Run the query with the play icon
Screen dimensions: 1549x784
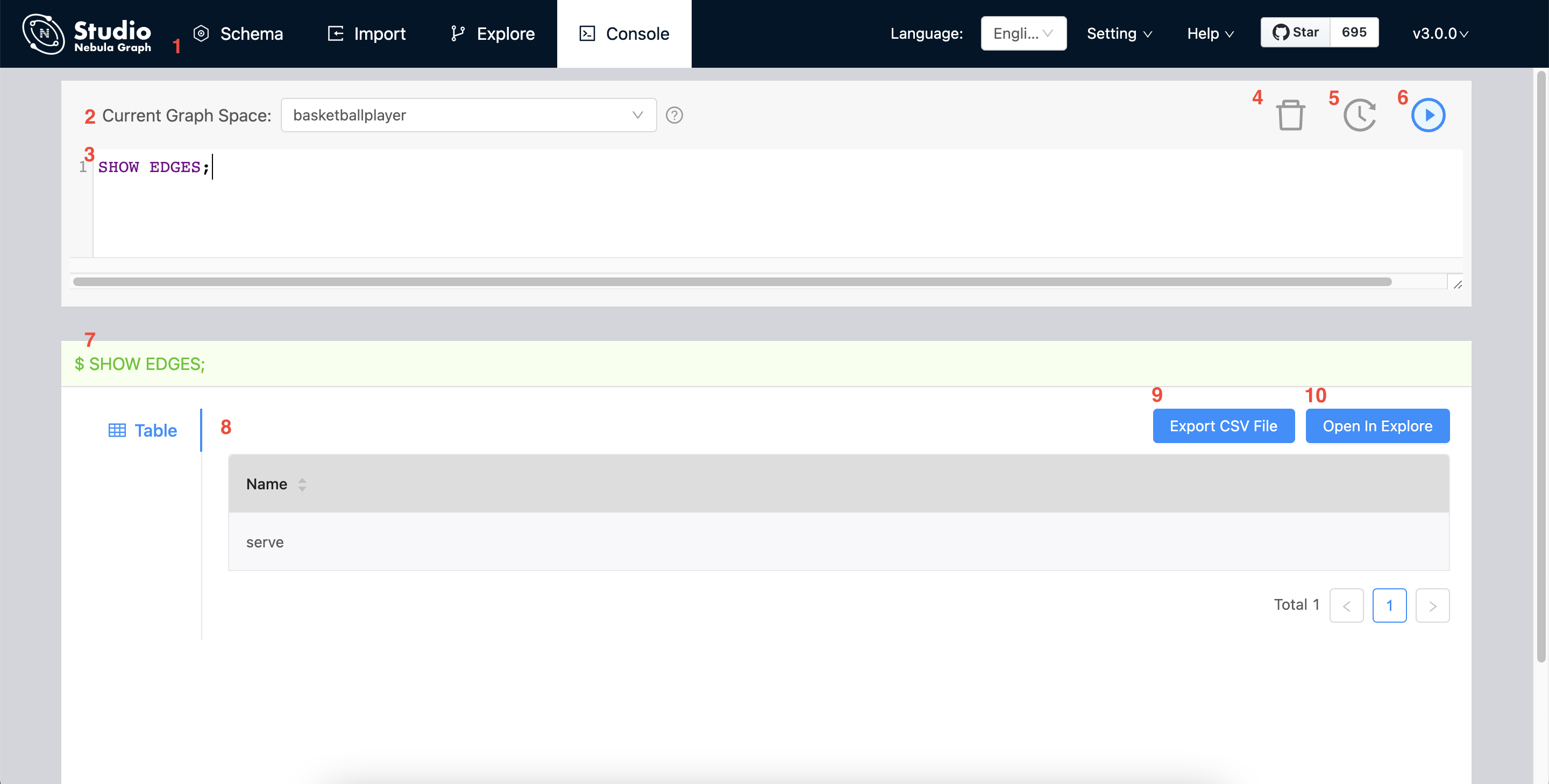[1427, 115]
